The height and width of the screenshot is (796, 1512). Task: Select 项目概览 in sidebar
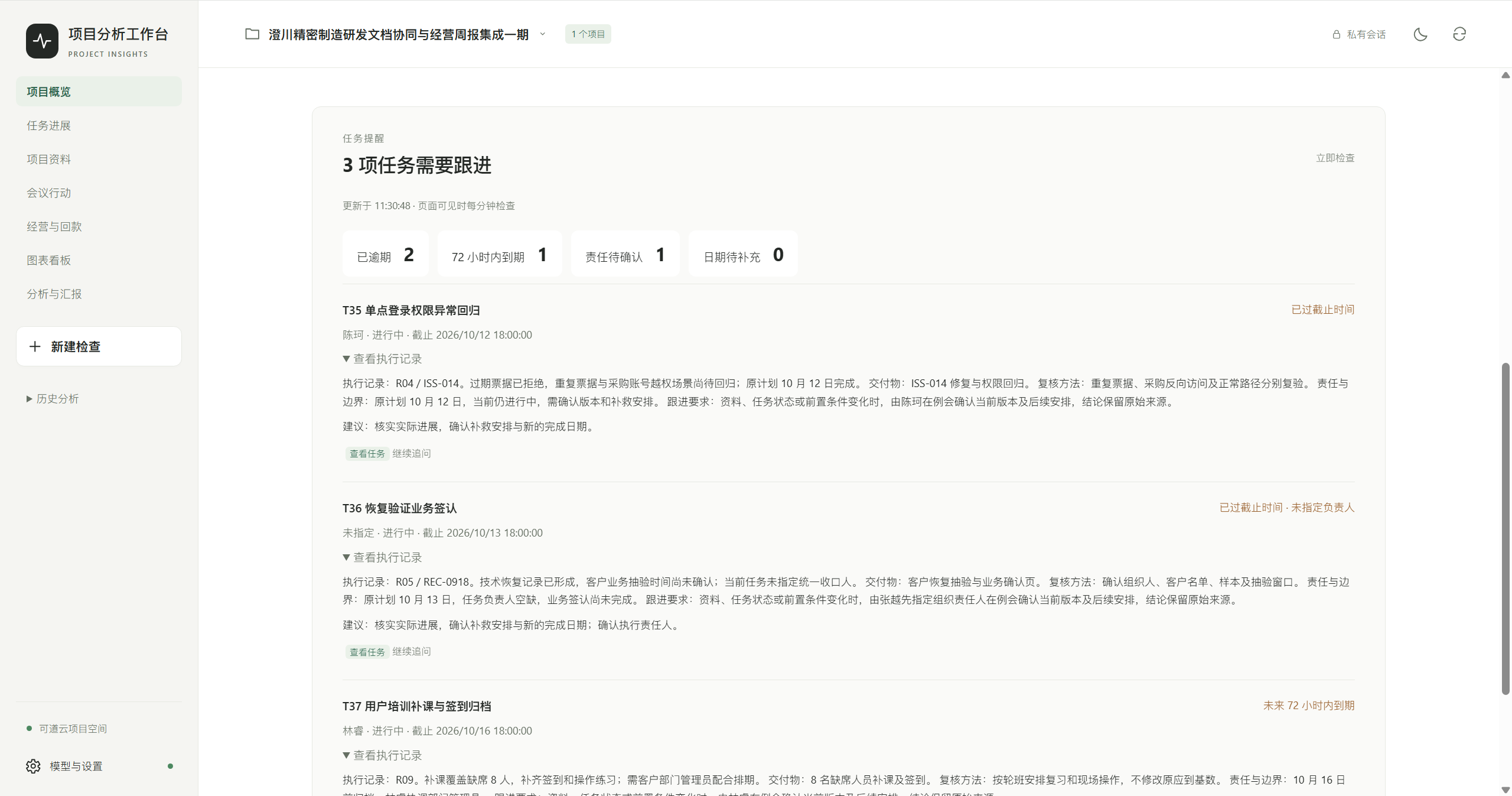(99, 92)
